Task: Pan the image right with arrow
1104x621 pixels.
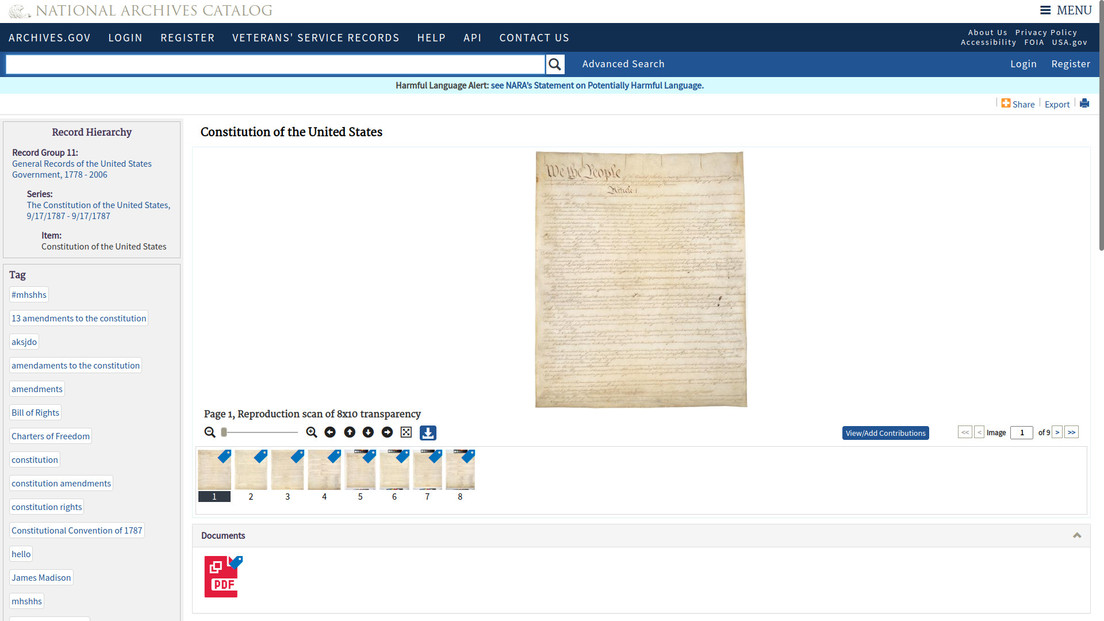Action: pyautogui.click(x=387, y=432)
